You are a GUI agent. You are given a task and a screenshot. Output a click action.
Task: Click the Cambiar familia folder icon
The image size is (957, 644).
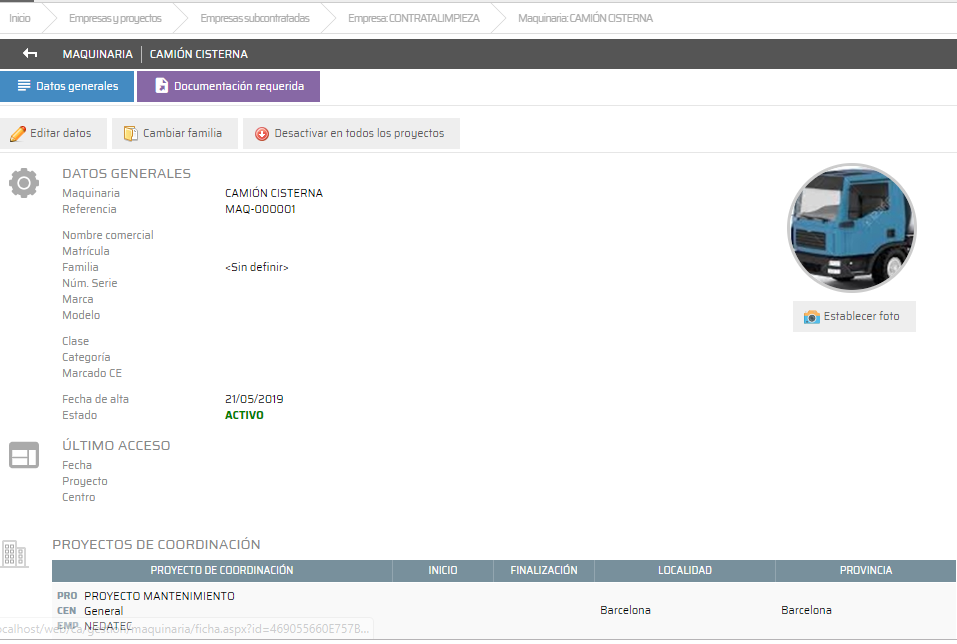(x=130, y=133)
